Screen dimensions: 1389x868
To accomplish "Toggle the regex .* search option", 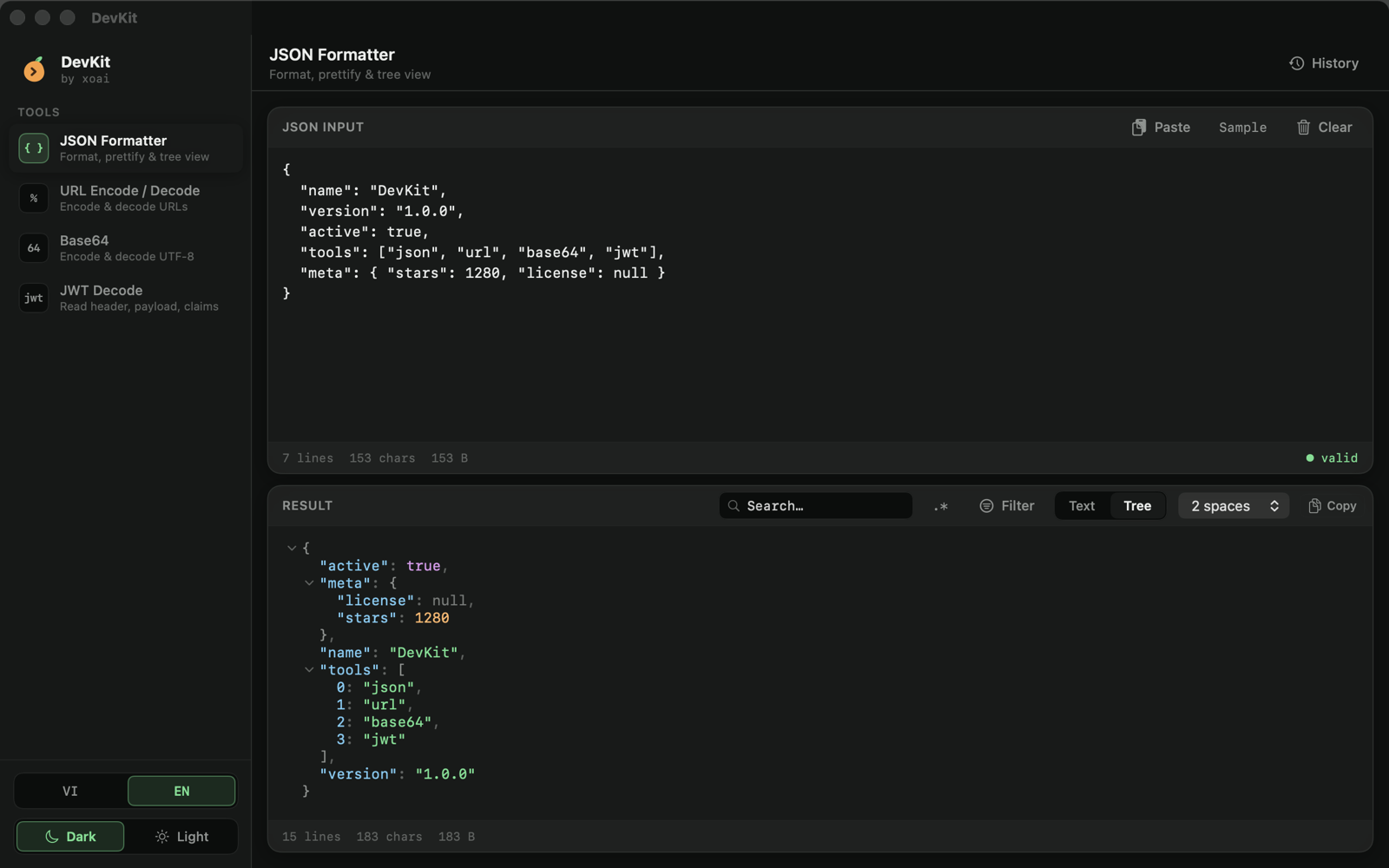I will coord(941,506).
